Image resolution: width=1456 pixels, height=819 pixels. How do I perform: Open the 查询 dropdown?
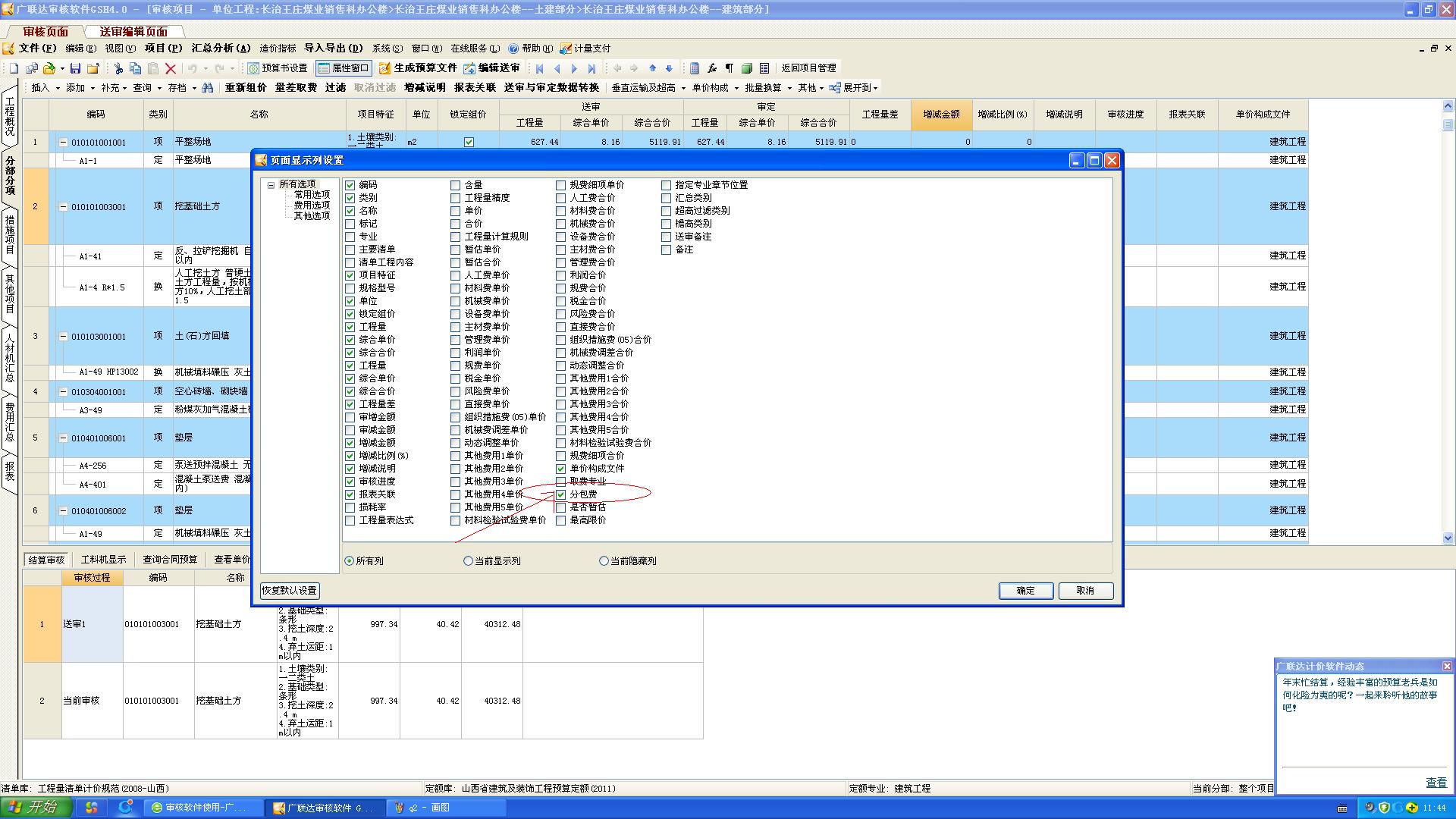[146, 88]
